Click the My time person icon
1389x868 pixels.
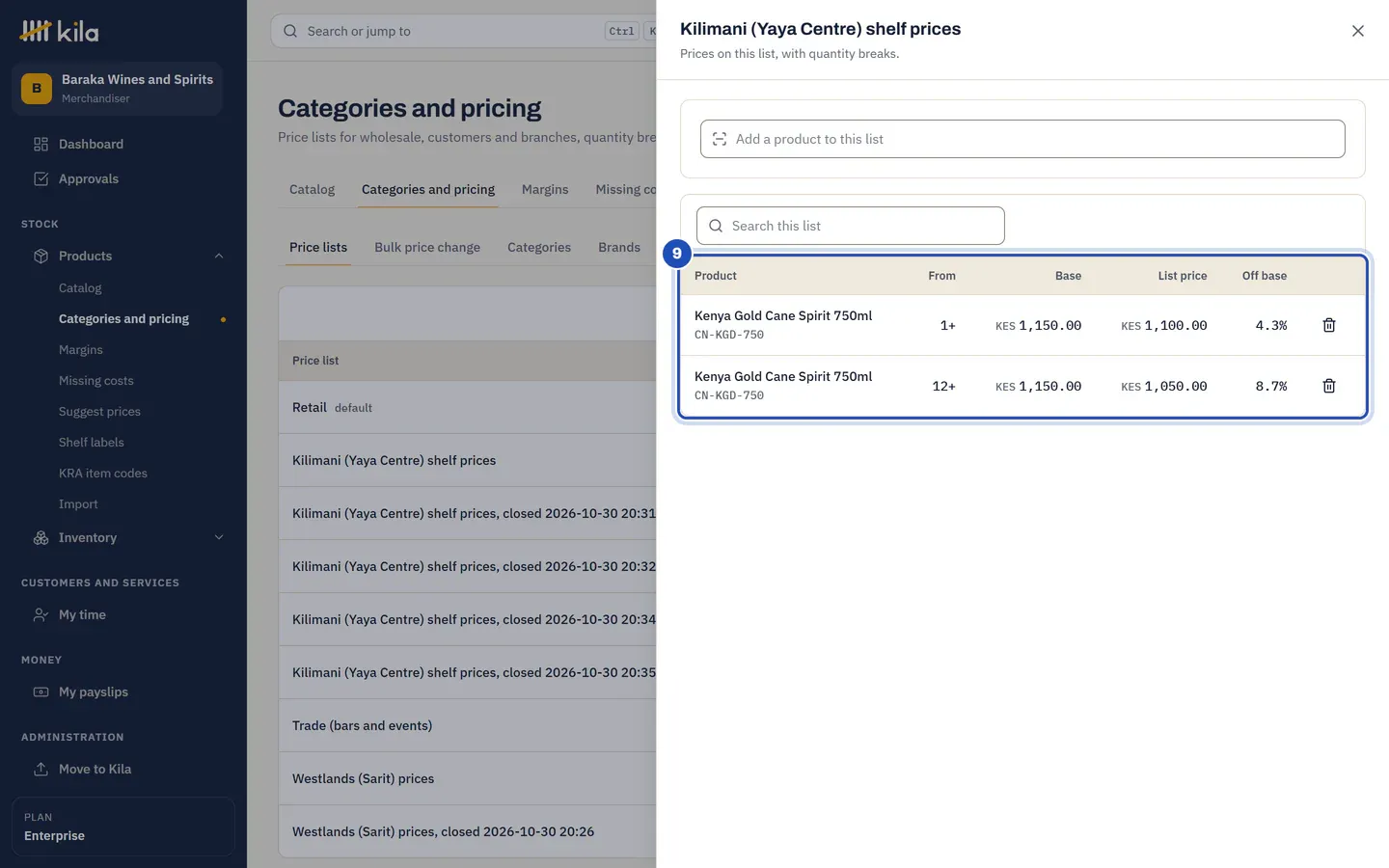(x=41, y=614)
